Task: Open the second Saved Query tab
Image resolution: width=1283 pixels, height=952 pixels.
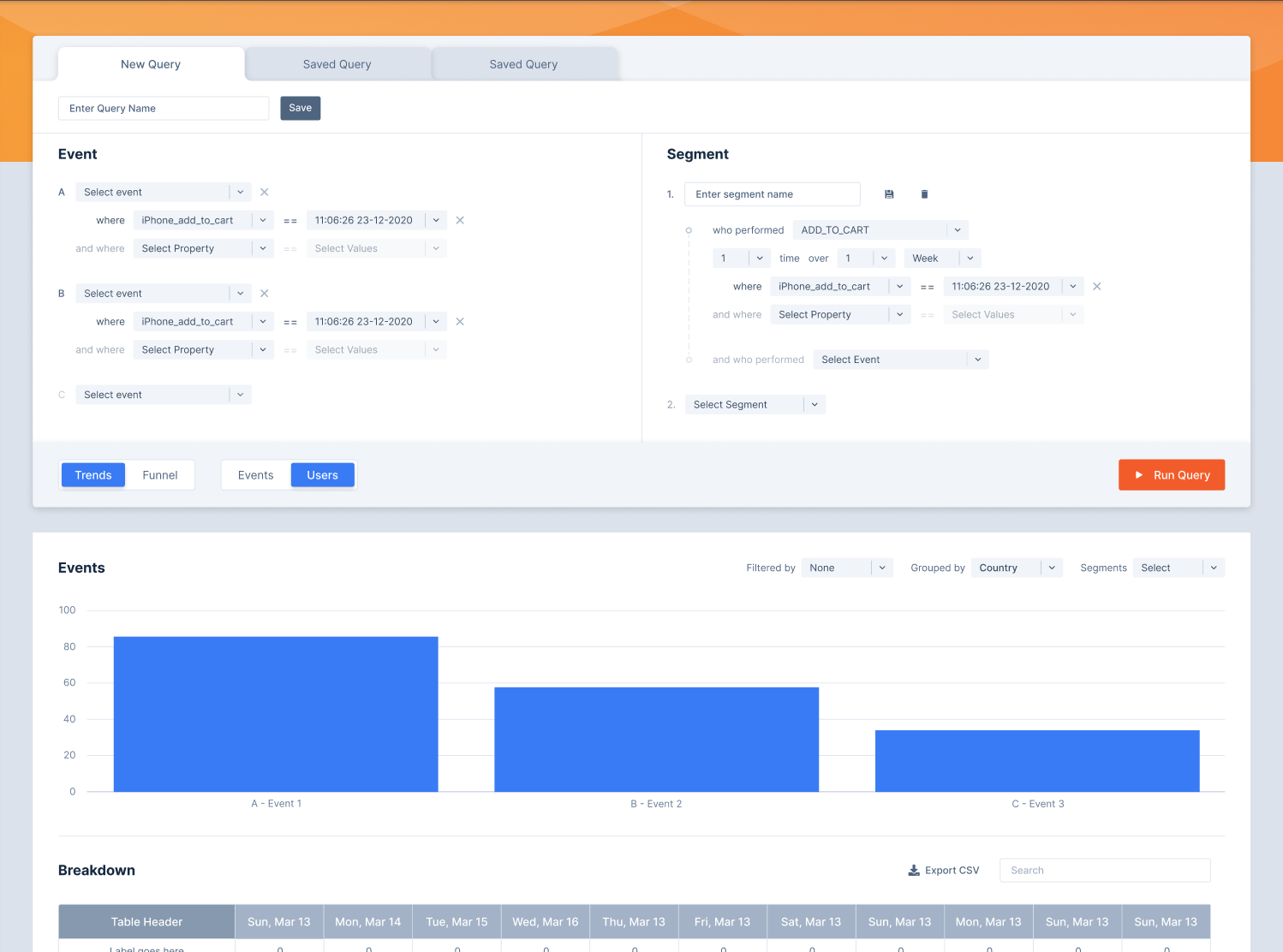Action: click(x=524, y=64)
